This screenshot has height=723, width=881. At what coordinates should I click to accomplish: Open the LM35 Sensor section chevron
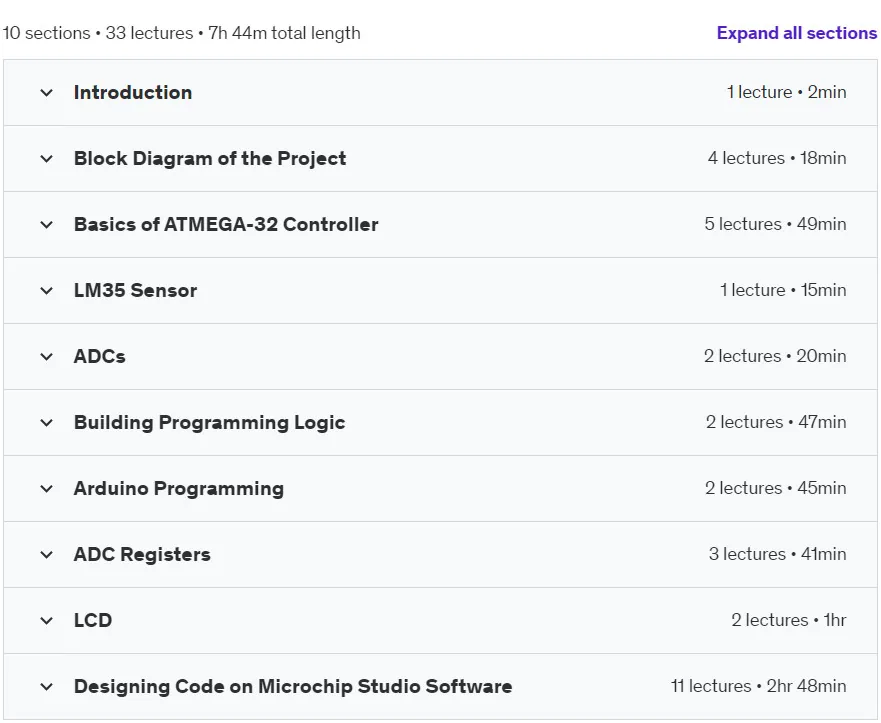coord(47,291)
